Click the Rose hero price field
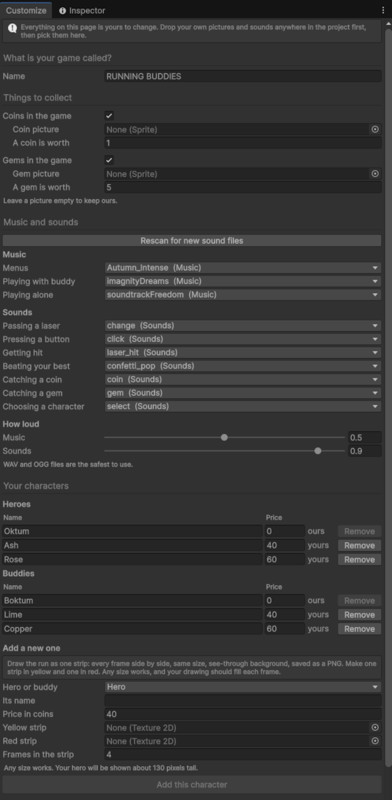This screenshot has width=392, height=800. pos(284,560)
